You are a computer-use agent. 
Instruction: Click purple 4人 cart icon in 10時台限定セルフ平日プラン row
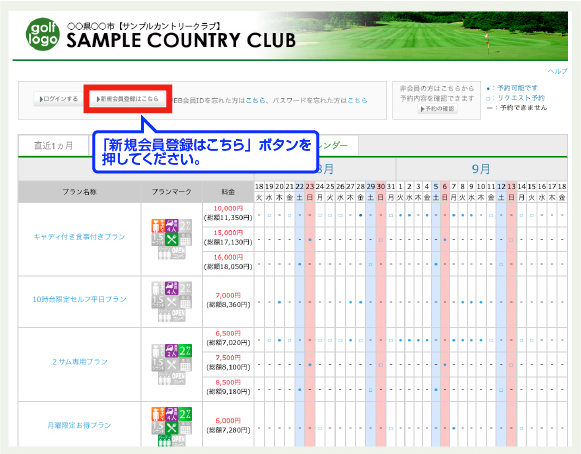[172, 288]
